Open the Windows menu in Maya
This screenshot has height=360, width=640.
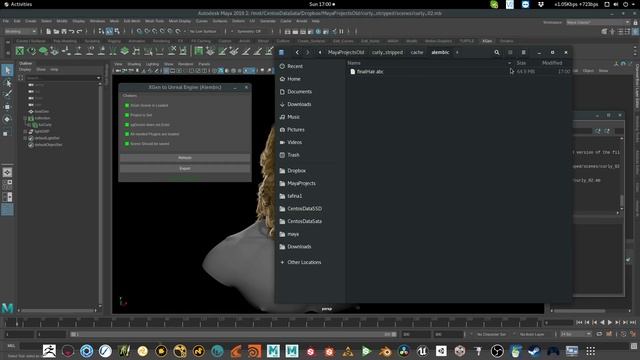pyautogui.click(x=97, y=21)
